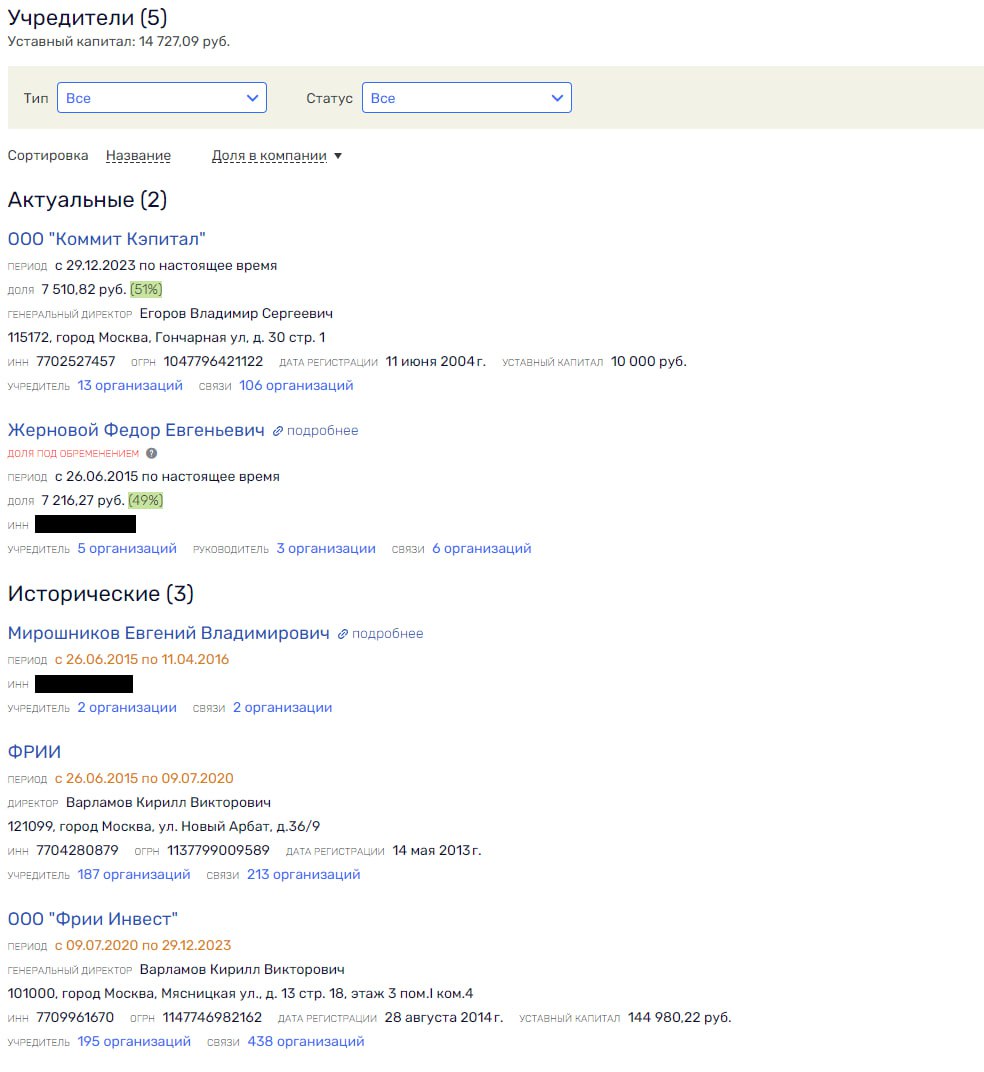Click the 51% share badge of Коммит Кэпитал

pyautogui.click(x=146, y=289)
